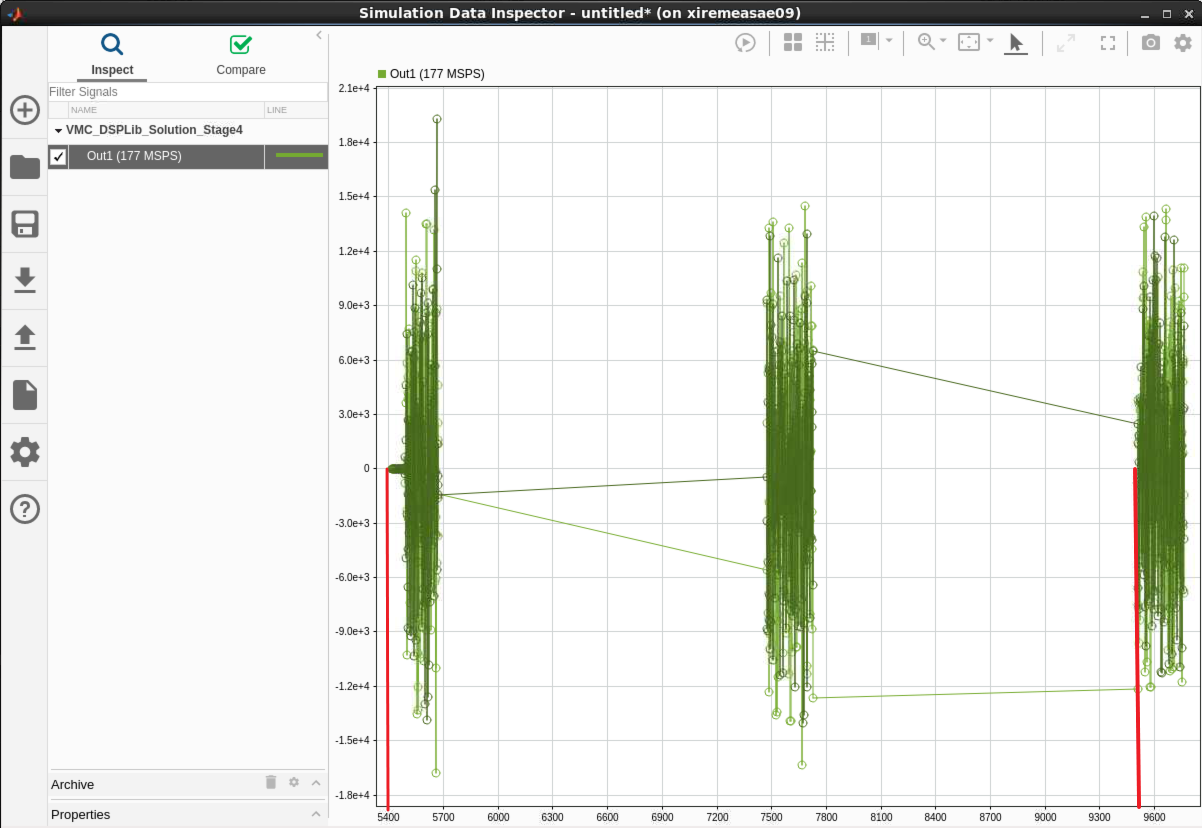Click the Import data download arrow icon

point(24,281)
